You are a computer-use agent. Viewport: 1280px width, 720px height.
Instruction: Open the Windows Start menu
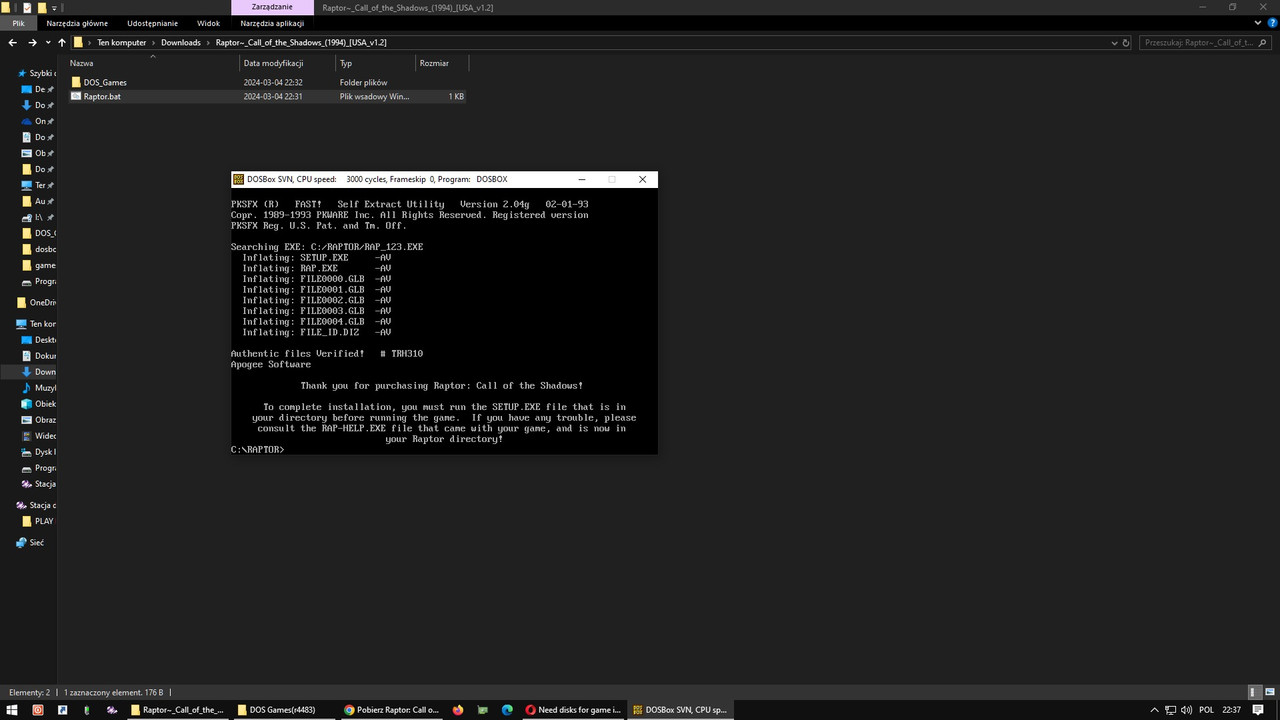[13, 710]
